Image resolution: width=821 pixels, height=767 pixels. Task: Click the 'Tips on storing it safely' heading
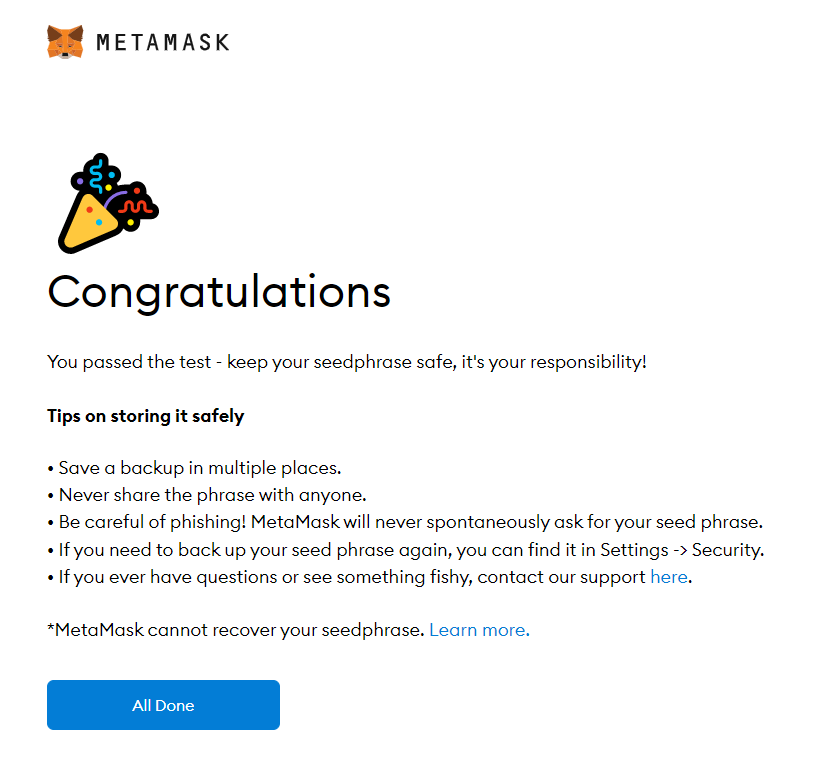click(145, 416)
